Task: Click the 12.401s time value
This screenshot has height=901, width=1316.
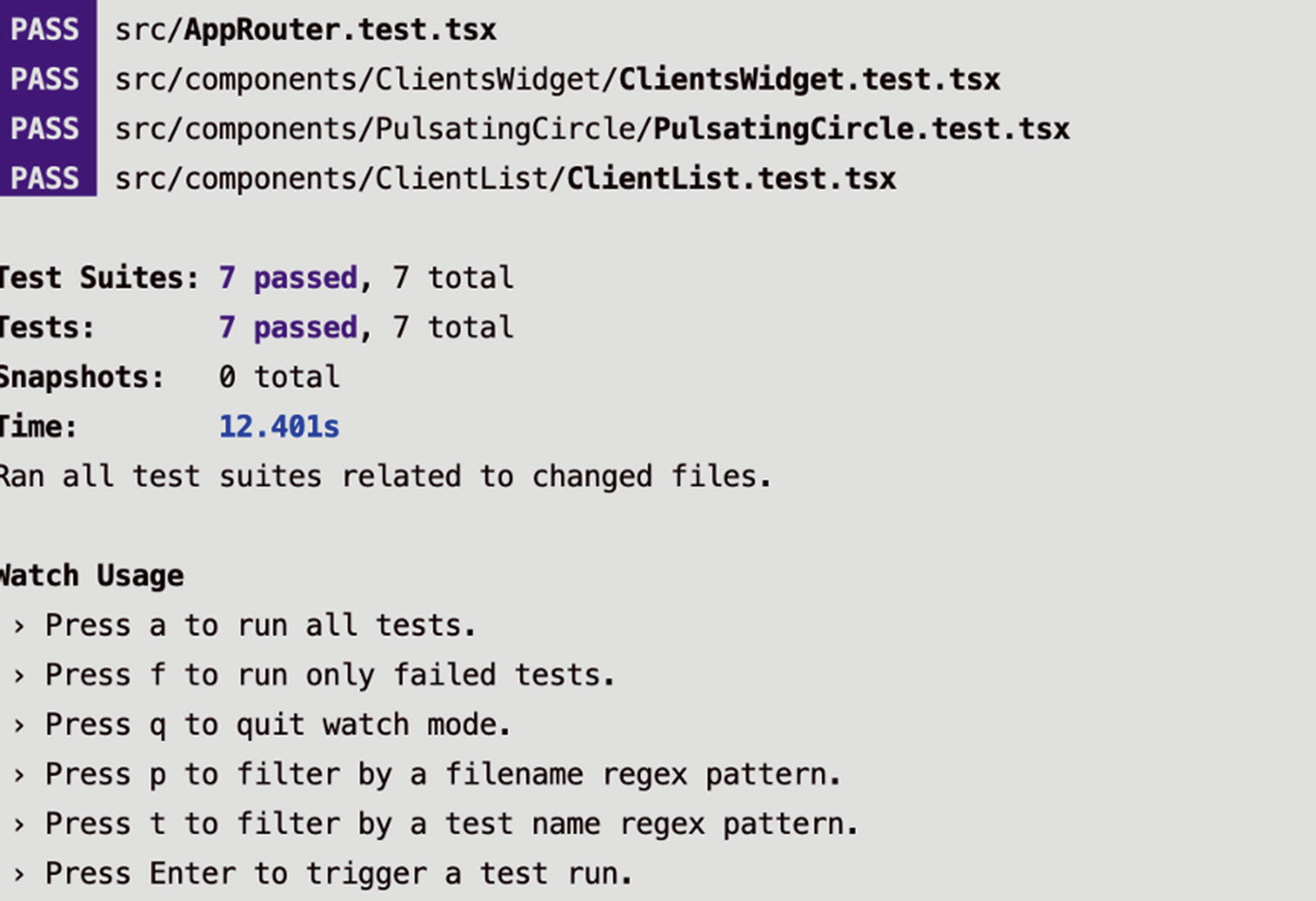Action: pos(279,426)
